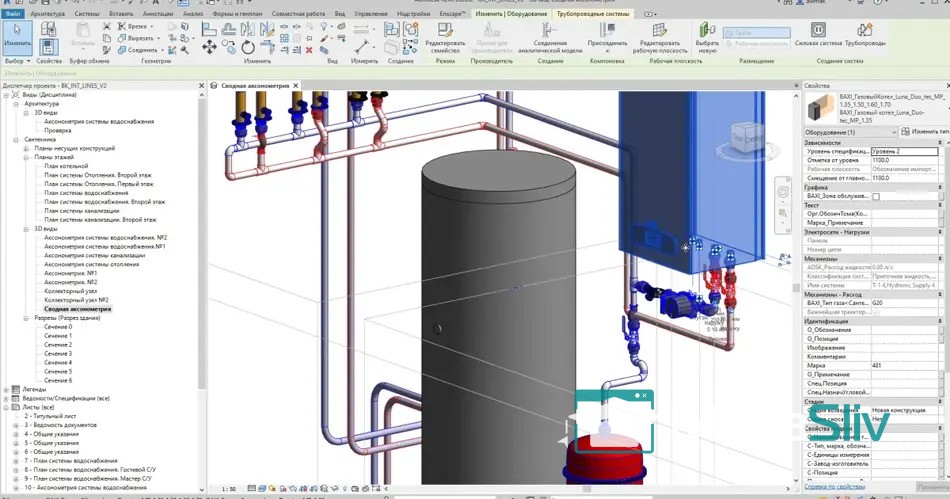Open the Системы ribbon tab

click(86, 14)
